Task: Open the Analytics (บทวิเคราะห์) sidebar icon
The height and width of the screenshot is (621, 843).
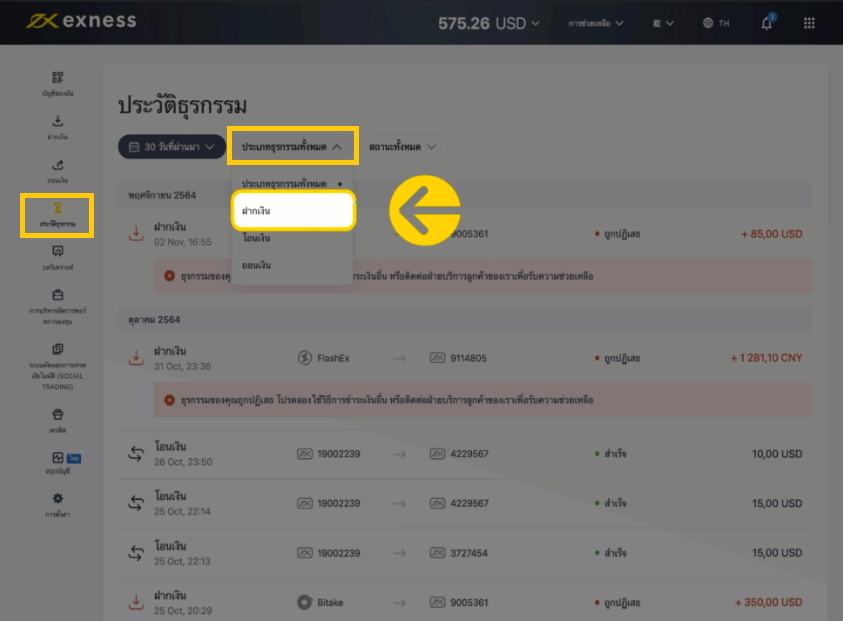Action: [x=55, y=258]
